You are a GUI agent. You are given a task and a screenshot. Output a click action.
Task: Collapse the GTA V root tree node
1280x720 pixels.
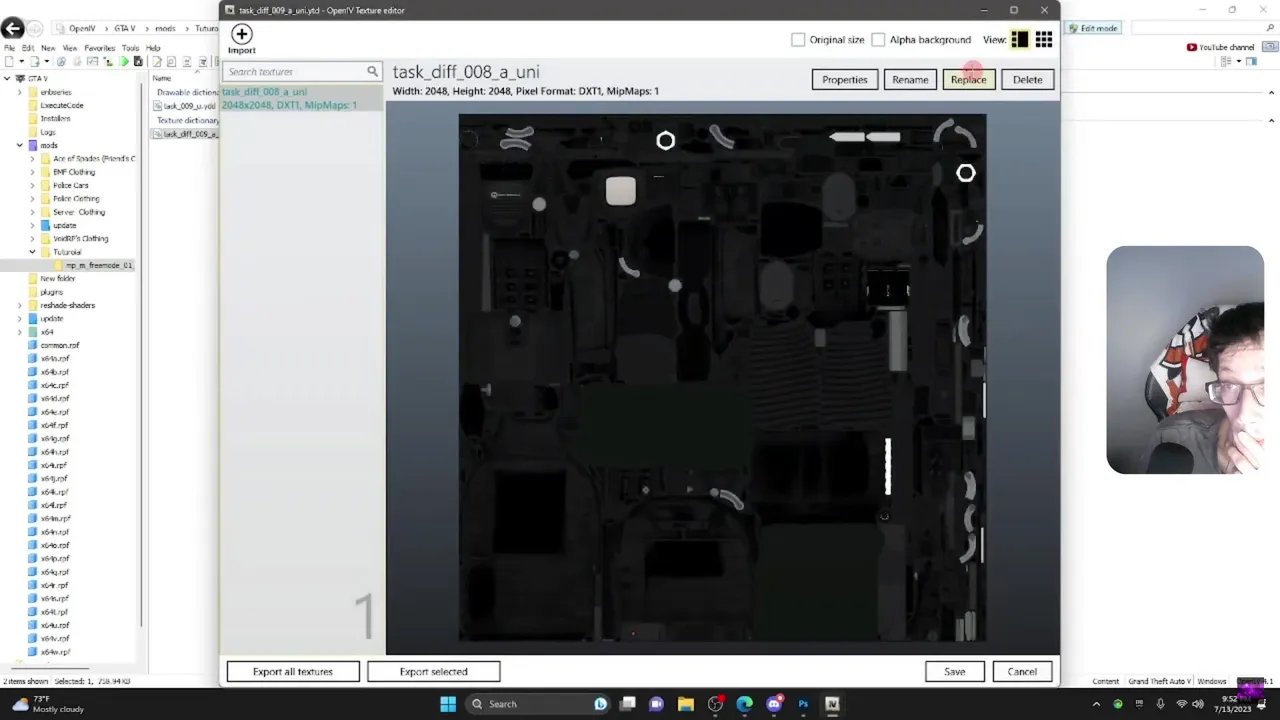[x=7, y=78]
